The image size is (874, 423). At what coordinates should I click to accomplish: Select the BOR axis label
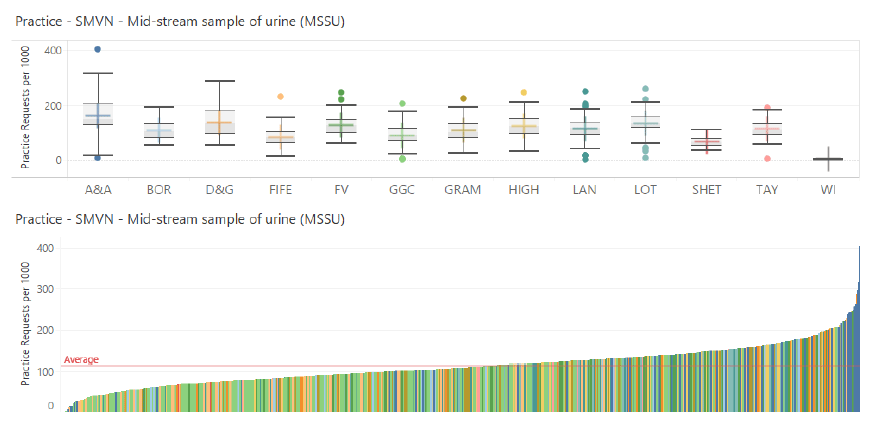159,190
